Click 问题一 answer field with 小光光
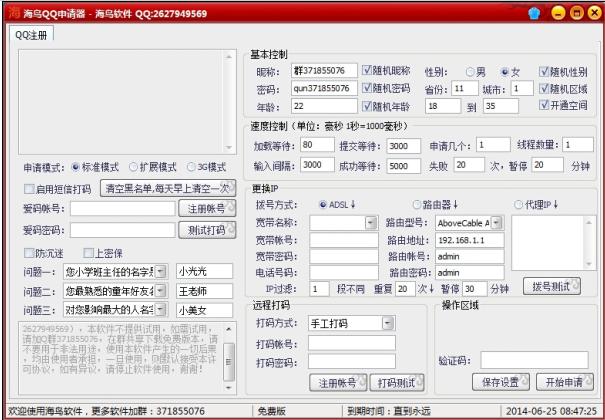605x420 pixels. click(x=204, y=272)
